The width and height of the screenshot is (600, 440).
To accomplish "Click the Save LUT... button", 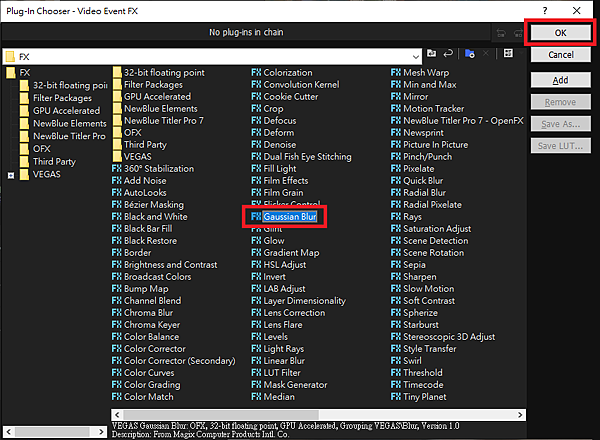I will (561, 146).
